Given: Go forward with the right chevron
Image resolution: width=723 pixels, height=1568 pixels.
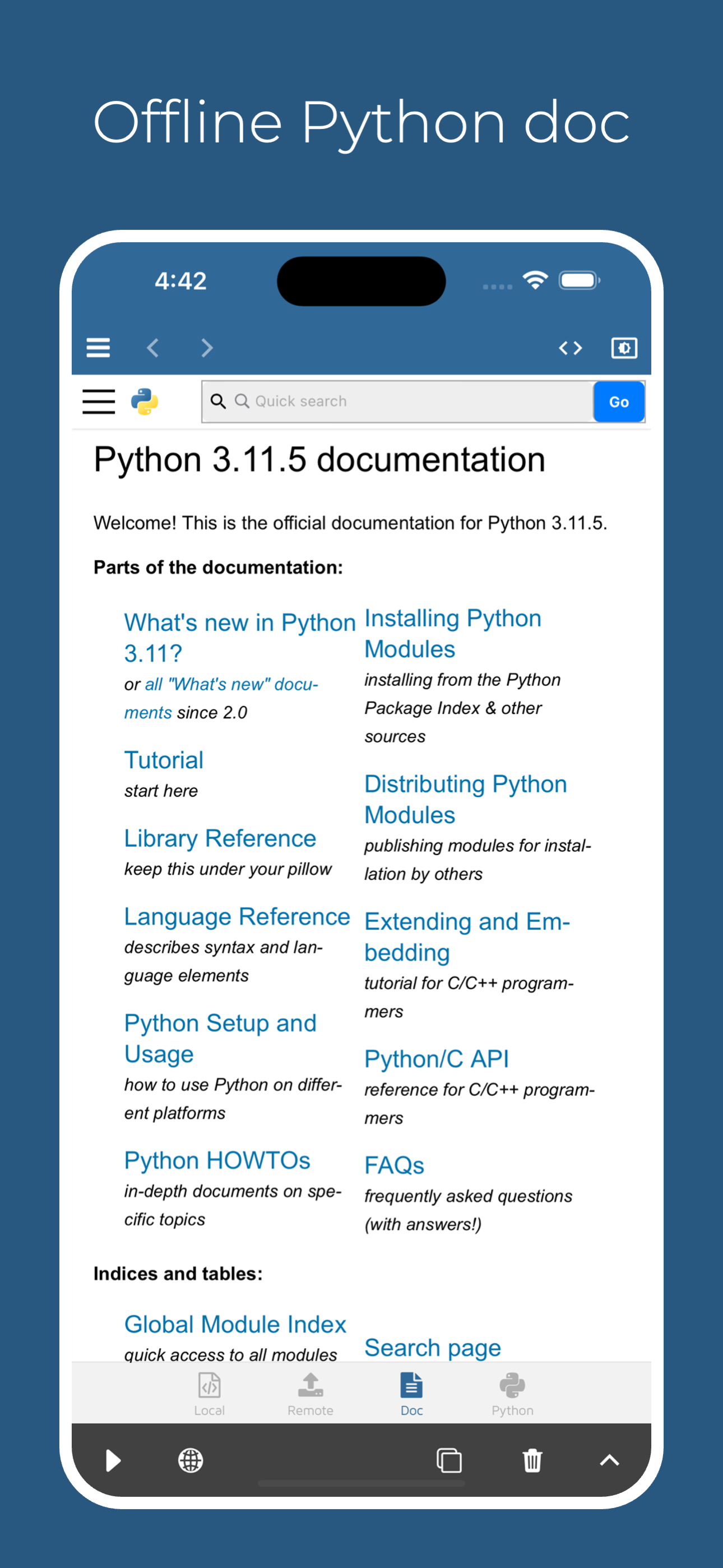Looking at the screenshot, I should click(207, 348).
